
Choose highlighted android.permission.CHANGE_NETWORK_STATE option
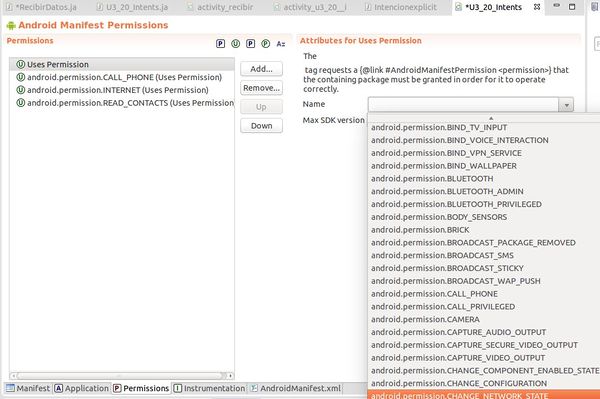[484, 395]
